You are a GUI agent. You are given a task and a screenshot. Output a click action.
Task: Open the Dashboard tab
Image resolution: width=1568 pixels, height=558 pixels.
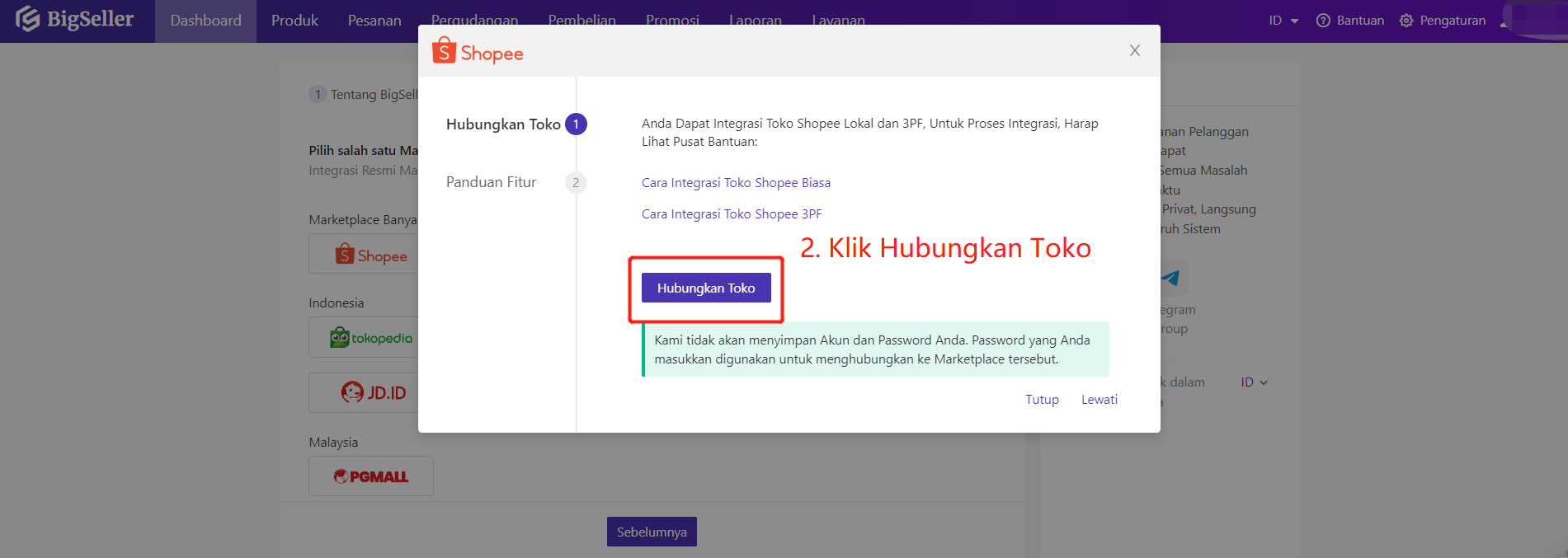206,21
